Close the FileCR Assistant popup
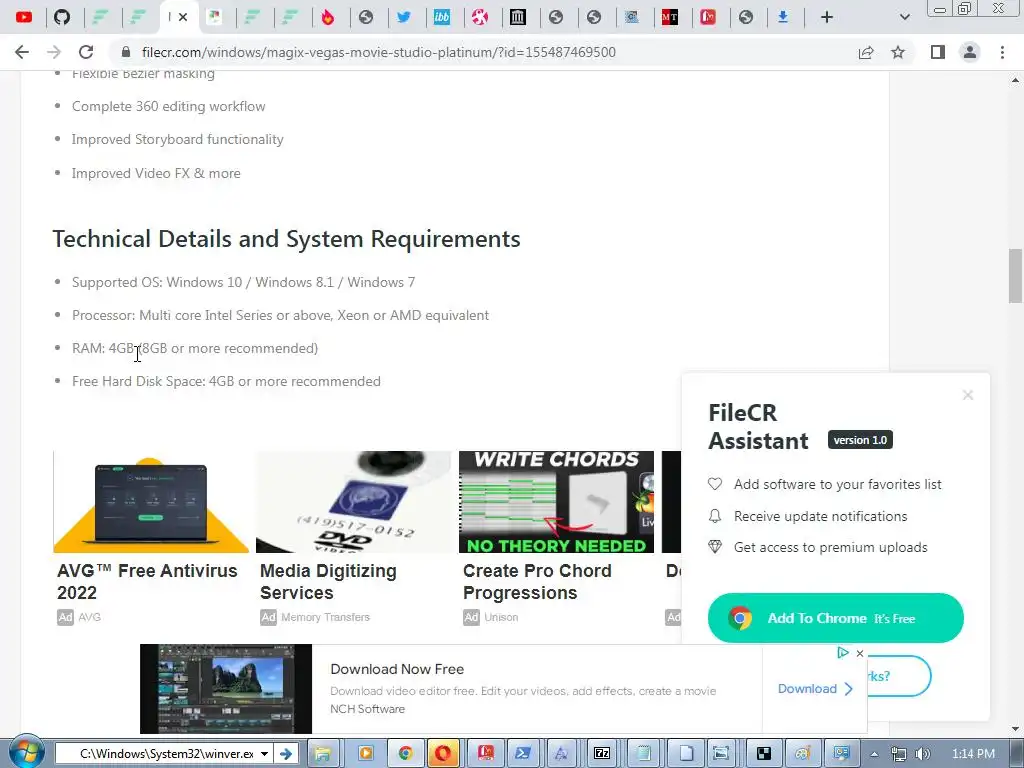The height and width of the screenshot is (768, 1024). (x=968, y=395)
